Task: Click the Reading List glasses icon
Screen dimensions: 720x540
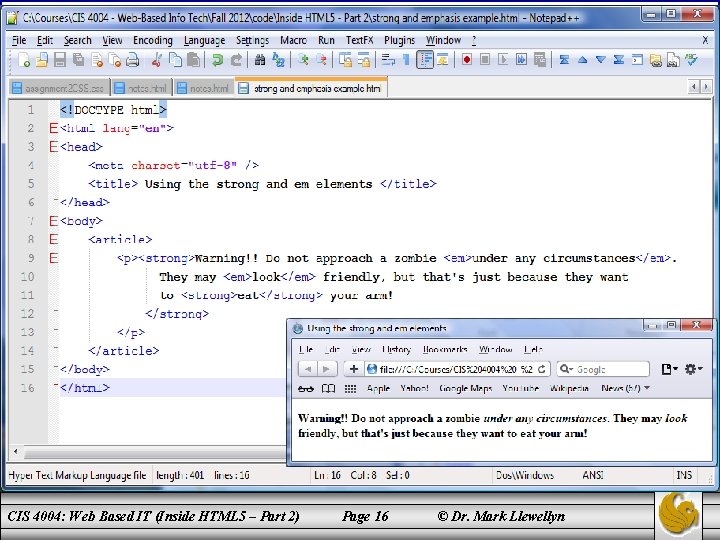Action: (x=306, y=388)
